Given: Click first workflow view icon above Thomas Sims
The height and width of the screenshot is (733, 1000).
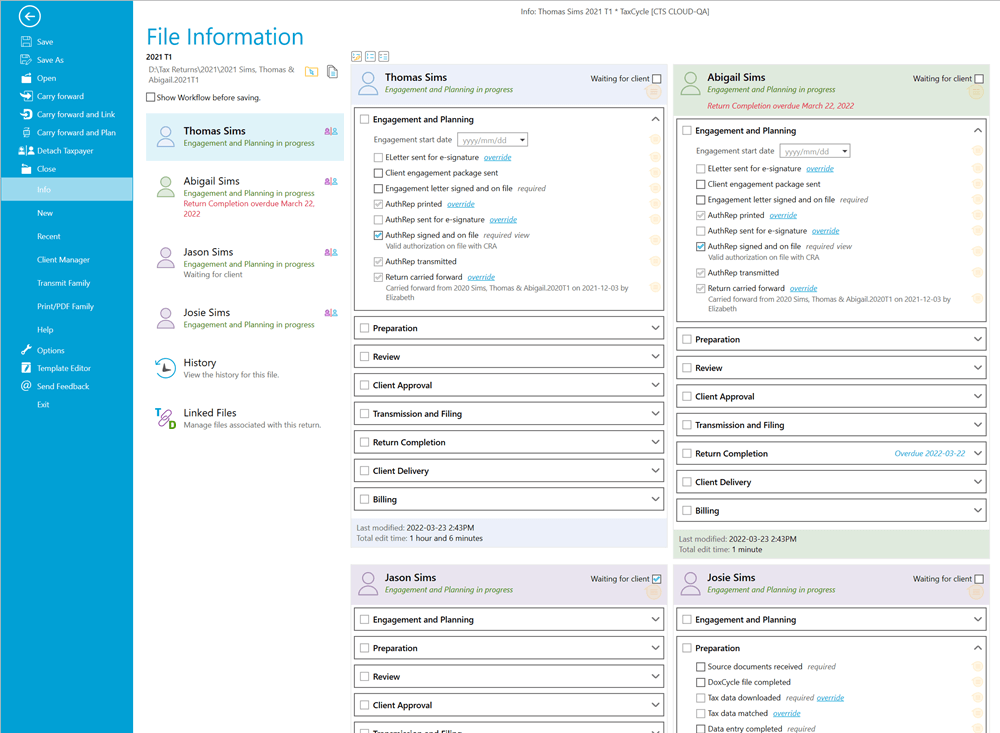Looking at the screenshot, I should [x=357, y=56].
